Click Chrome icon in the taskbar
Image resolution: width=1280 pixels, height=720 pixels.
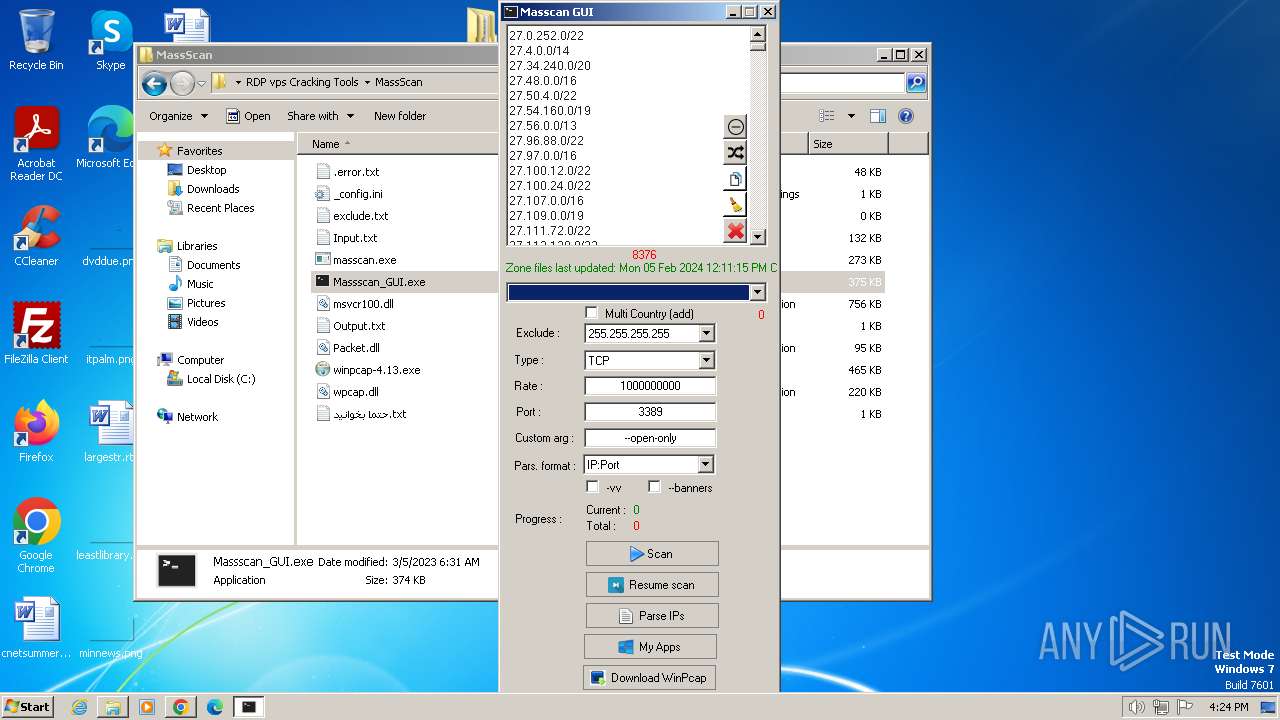tap(180, 707)
